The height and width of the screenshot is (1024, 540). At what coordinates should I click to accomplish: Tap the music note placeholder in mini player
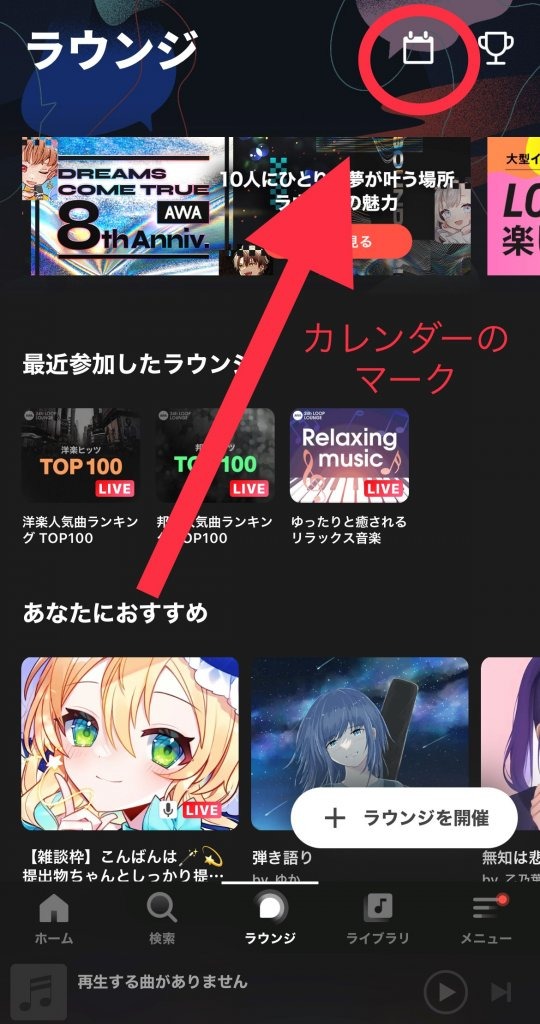click(39, 993)
